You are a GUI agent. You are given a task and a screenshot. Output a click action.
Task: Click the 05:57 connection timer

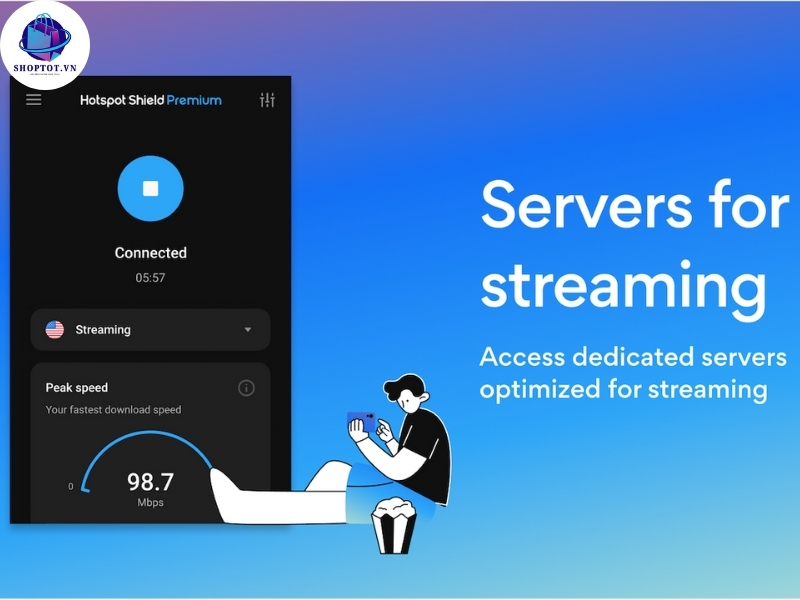[150, 278]
